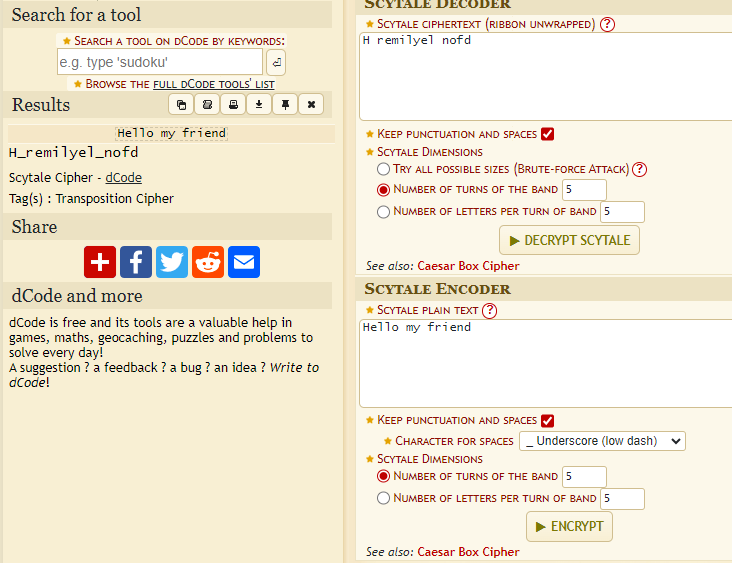The width and height of the screenshot is (732, 563).
Task: Copy the results to clipboard
Action: coord(181,105)
